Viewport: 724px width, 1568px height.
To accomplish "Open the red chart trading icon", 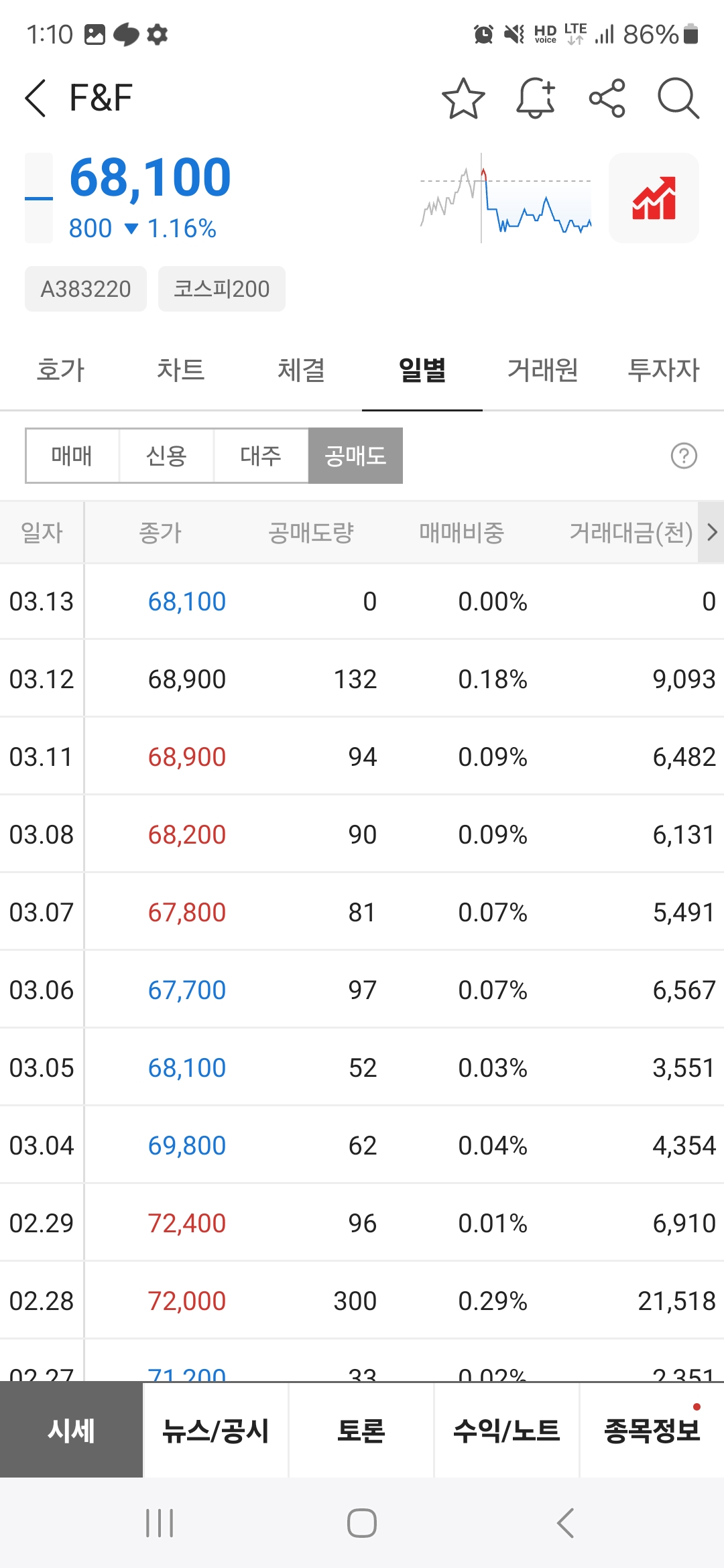I will 654,198.
